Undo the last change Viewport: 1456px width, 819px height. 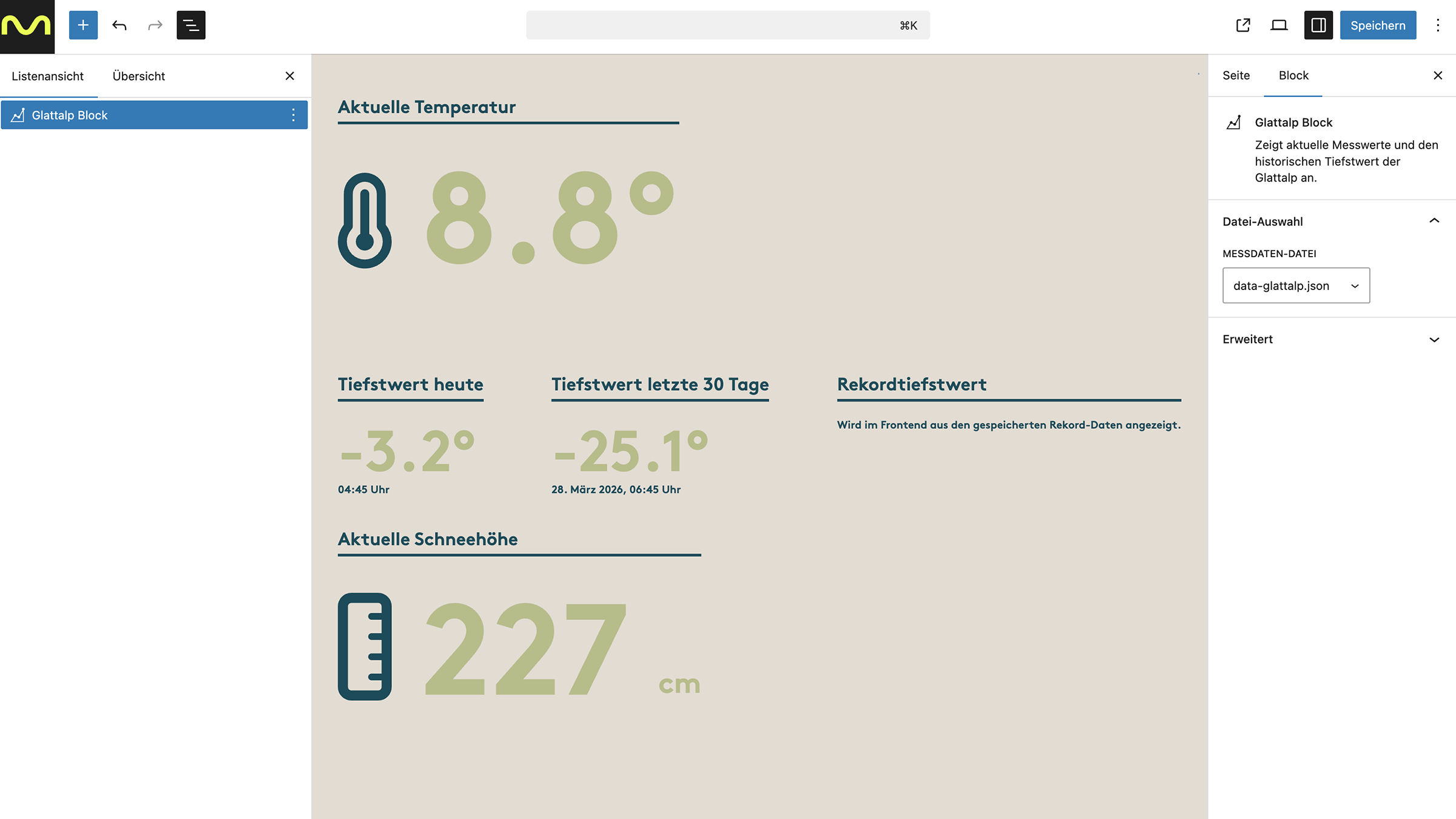click(120, 25)
